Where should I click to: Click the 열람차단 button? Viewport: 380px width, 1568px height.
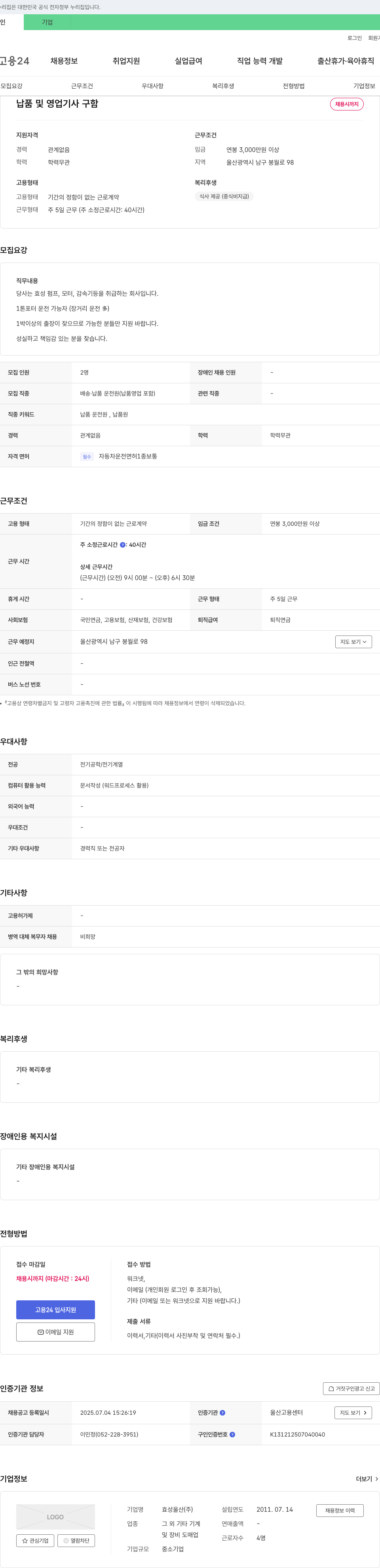pos(76,1541)
